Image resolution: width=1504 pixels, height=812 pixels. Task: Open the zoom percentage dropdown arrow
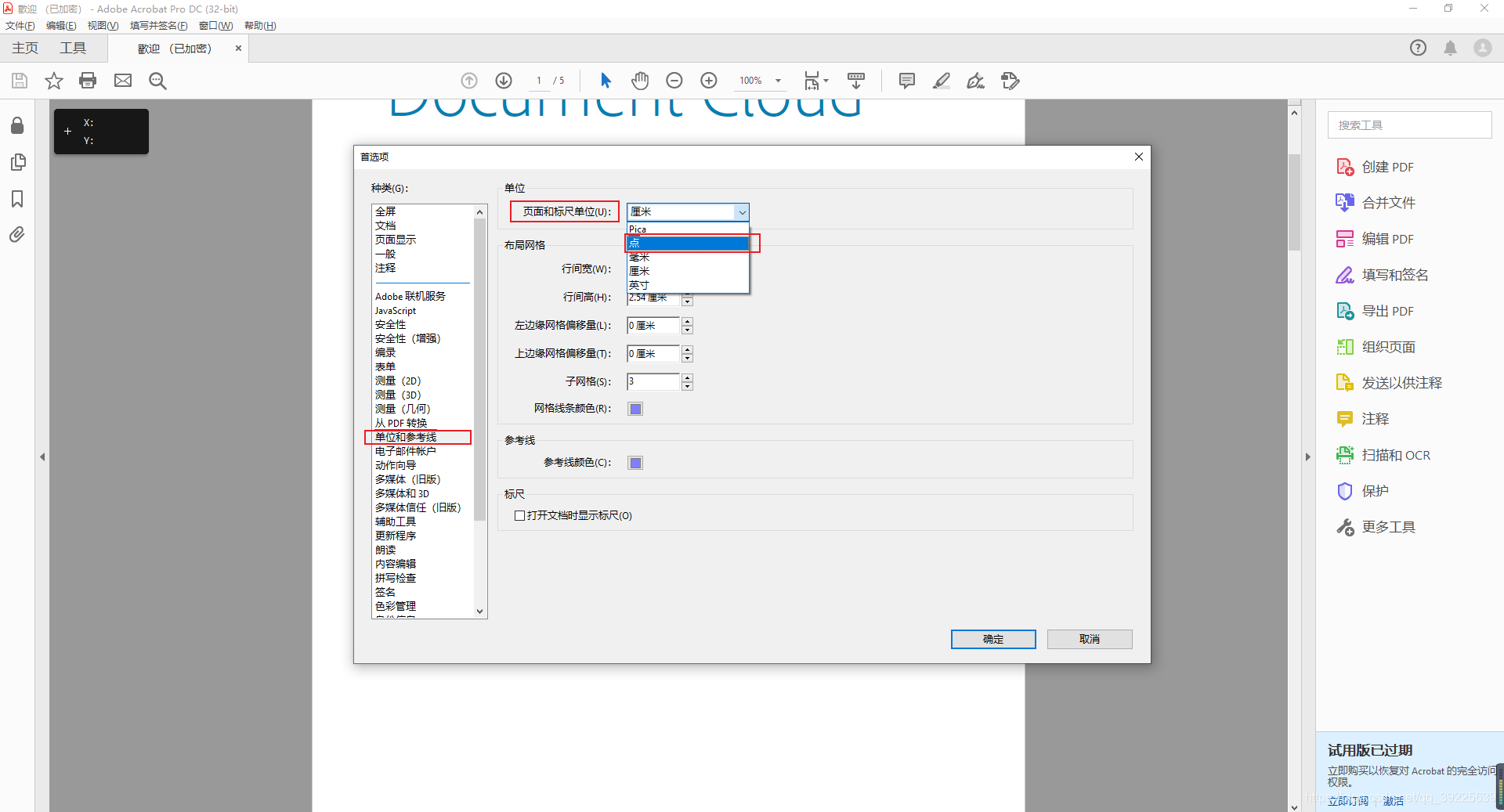(778, 81)
